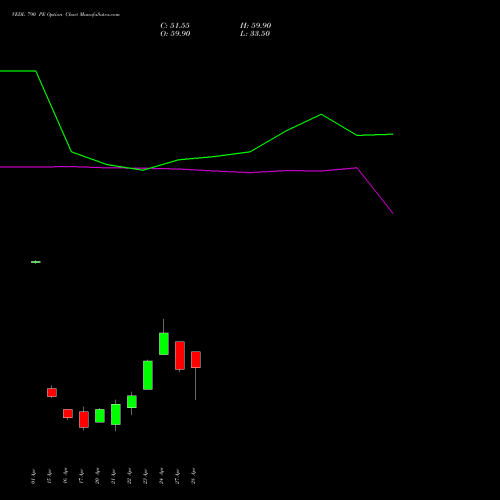
Task: Click the large green candle on 23 Apr
Action: [148, 375]
